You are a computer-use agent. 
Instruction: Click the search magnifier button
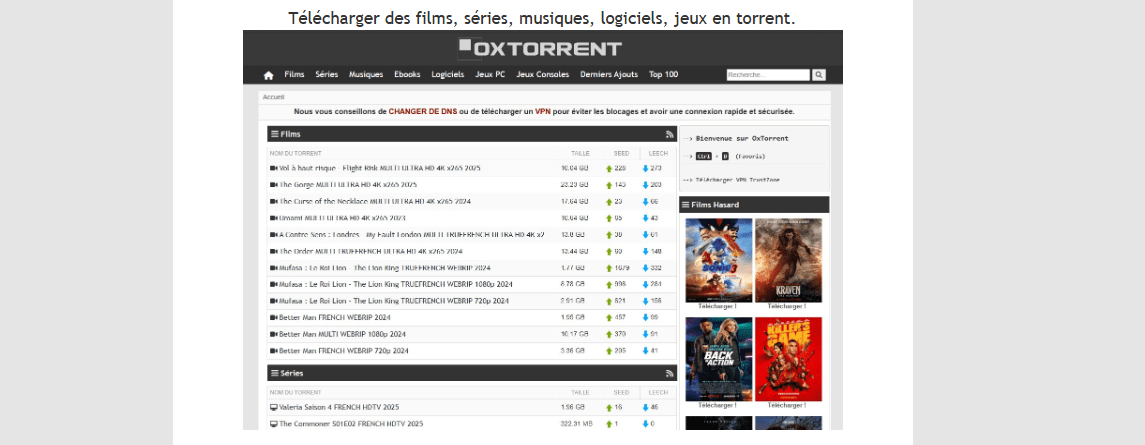pyautogui.click(x=819, y=75)
